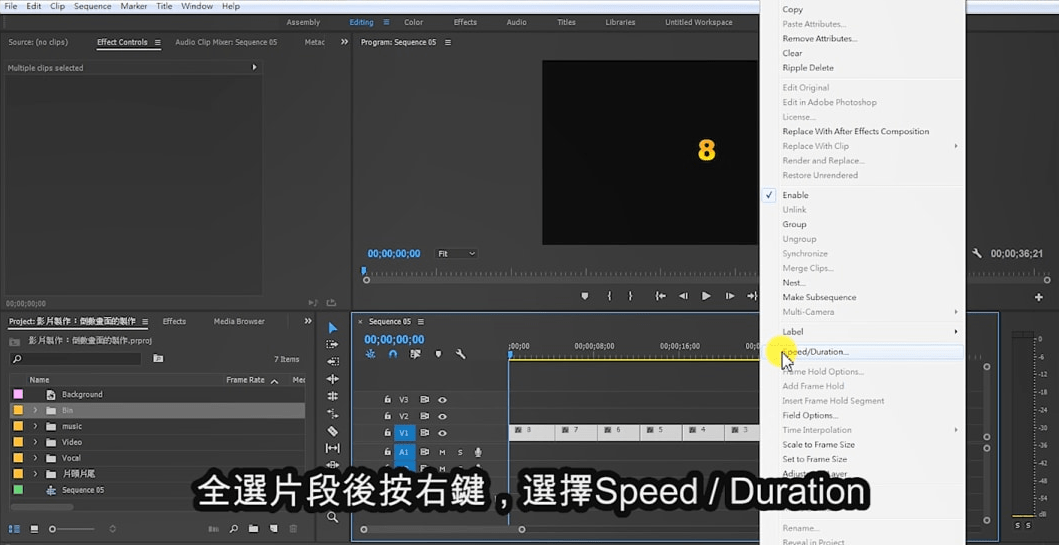Select the Razor tool
1059x545 pixels.
[x=332, y=431]
